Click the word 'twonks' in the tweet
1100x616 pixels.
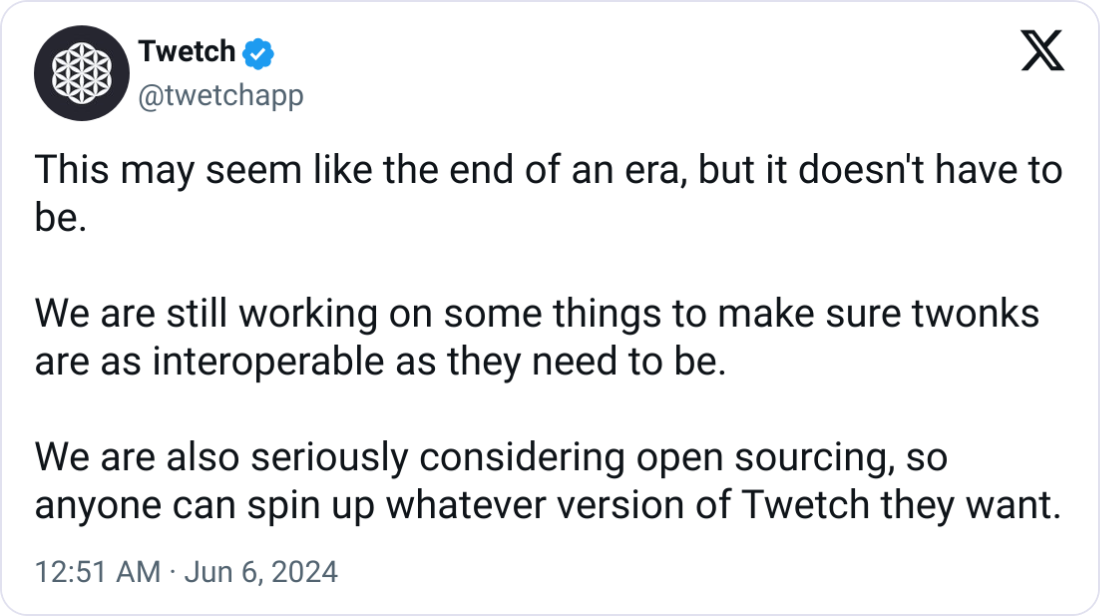point(975,313)
